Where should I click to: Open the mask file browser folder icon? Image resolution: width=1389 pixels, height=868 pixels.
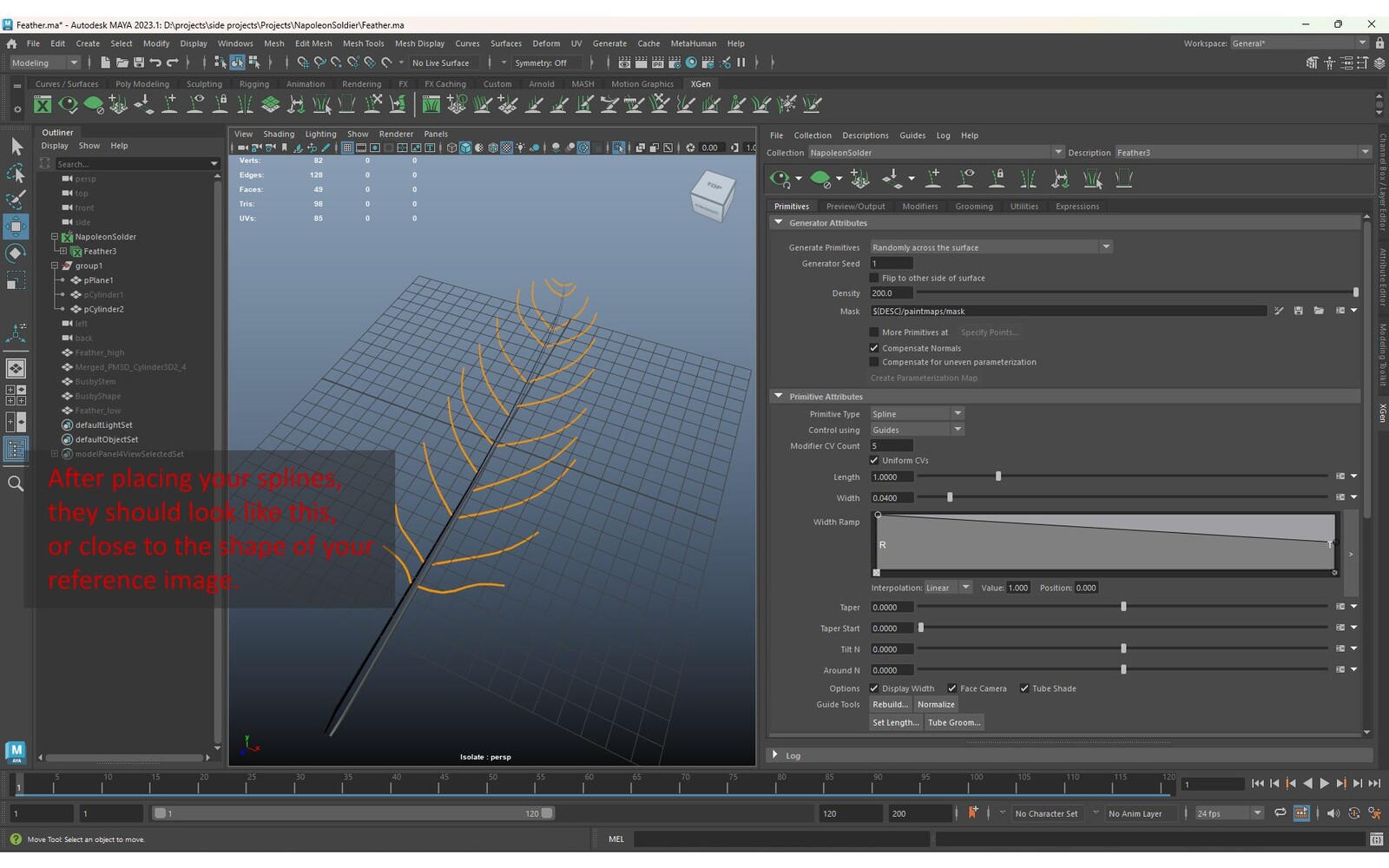click(x=1319, y=311)
